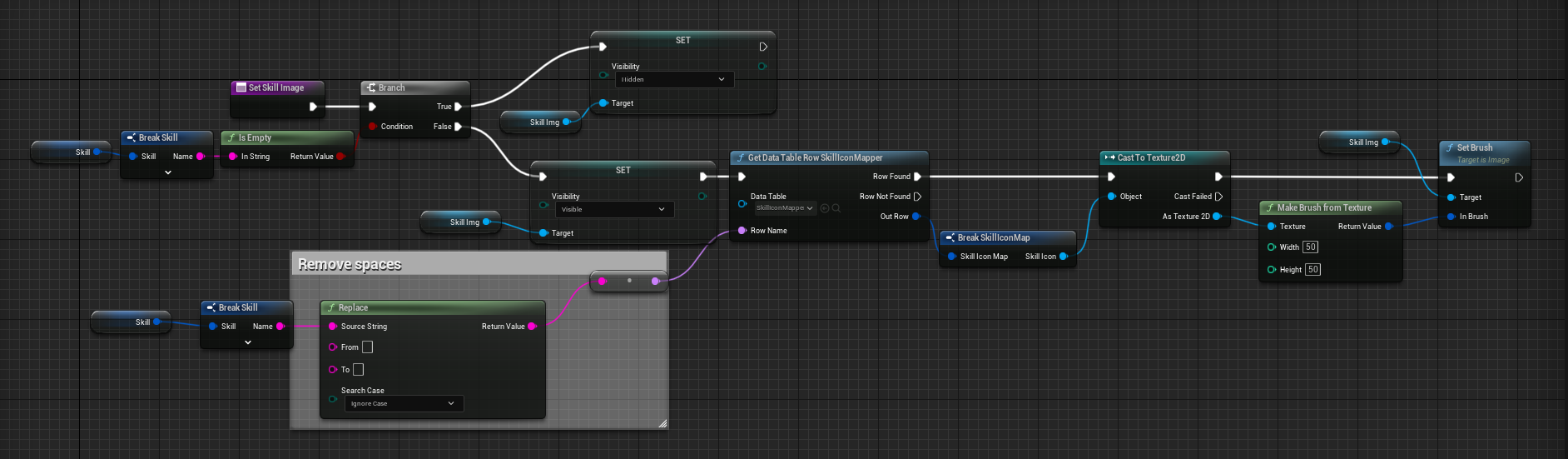
Task: Click the Is Empty In String pin
Action: click(x=233, y=157)
